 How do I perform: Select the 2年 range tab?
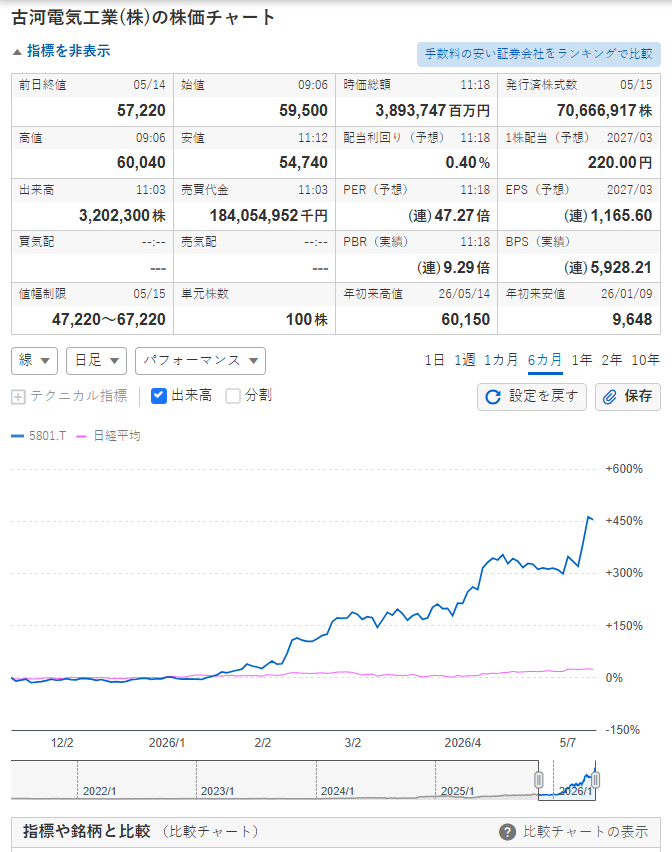tap(611, 360)
